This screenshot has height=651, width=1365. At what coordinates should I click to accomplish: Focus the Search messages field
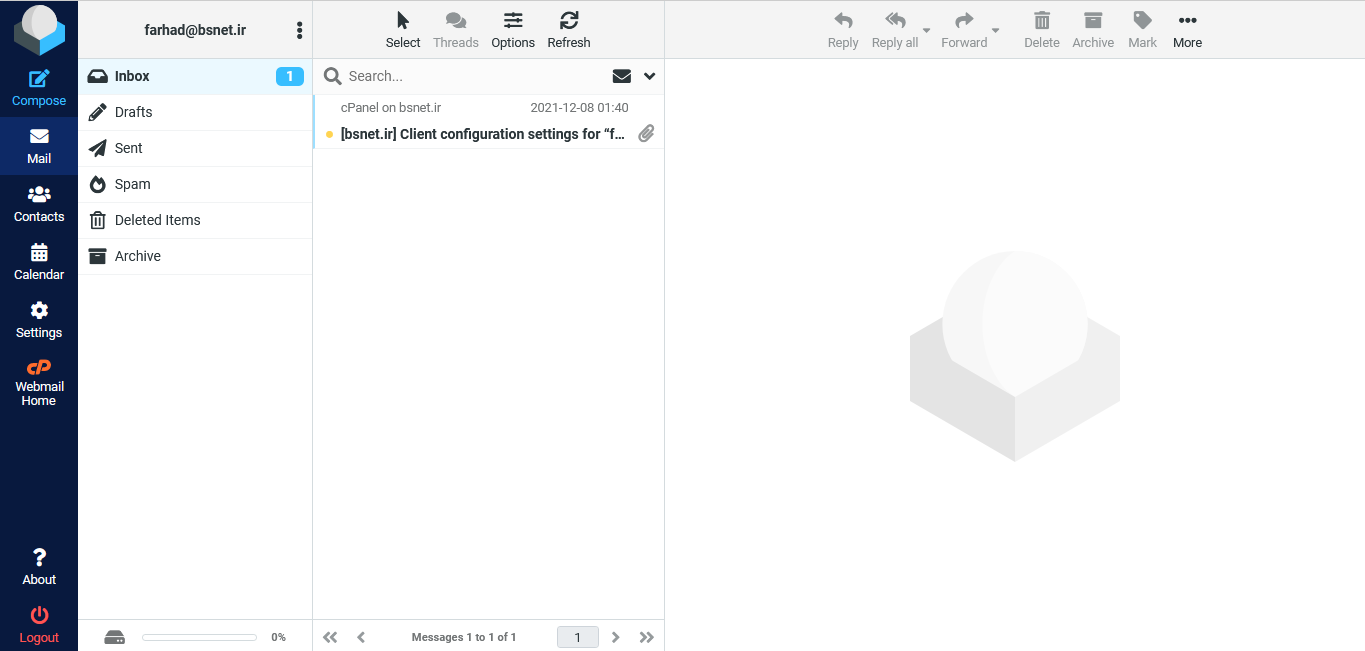[475, 76]
